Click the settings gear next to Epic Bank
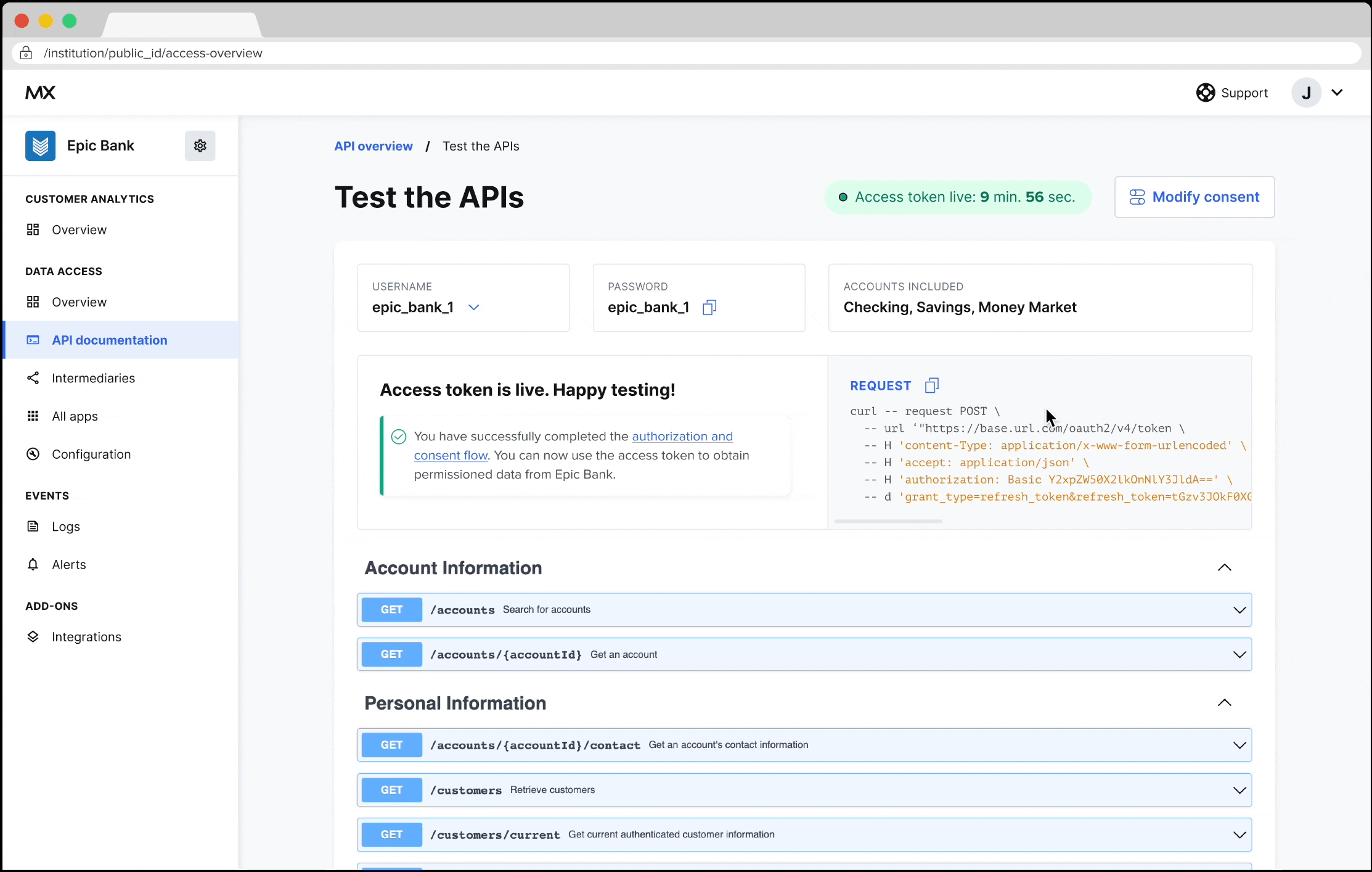 coord(200,146)
